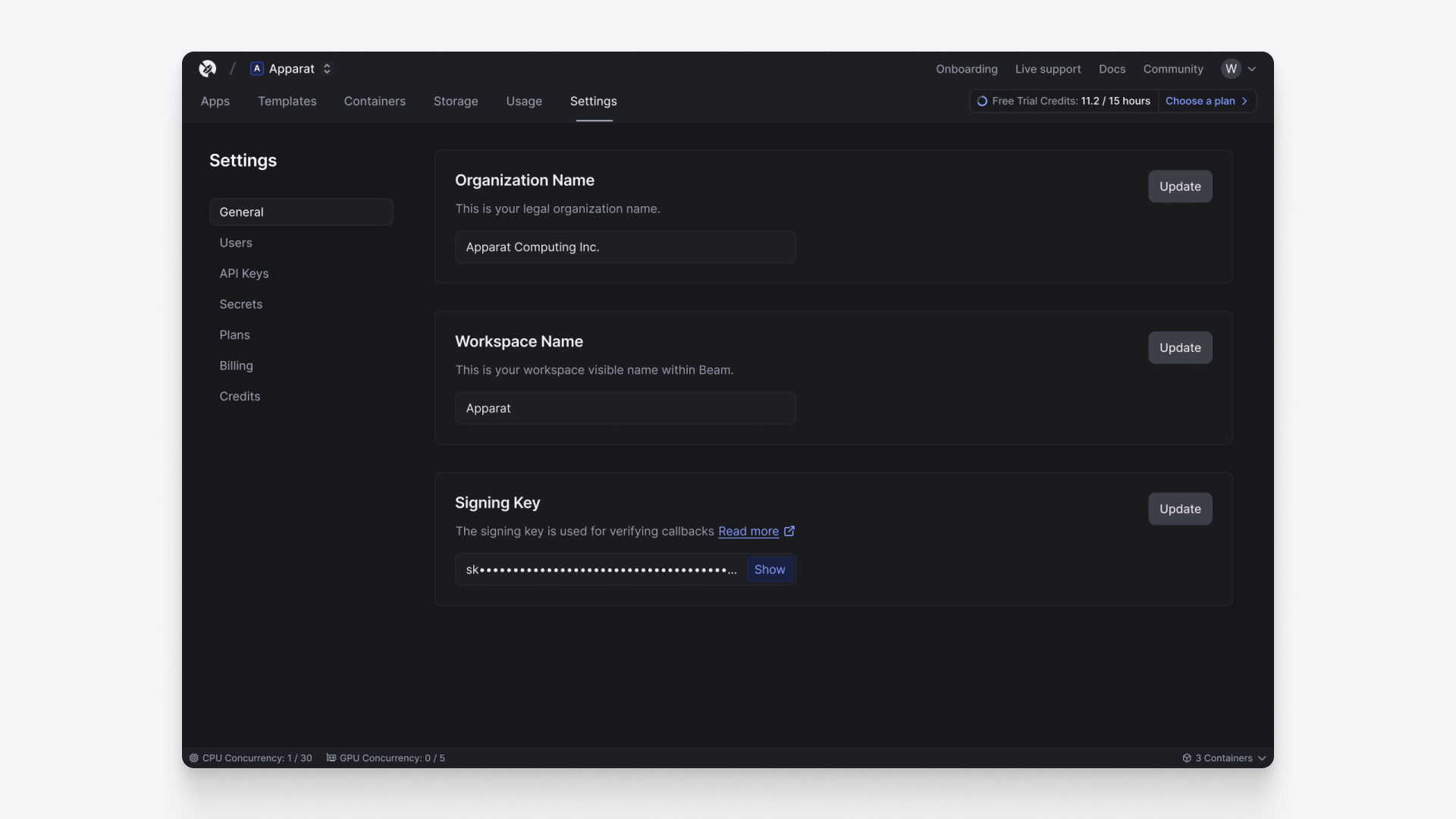
Task: Click the CPU Concurrency chip icon
Action: click(x=194, y=758)
